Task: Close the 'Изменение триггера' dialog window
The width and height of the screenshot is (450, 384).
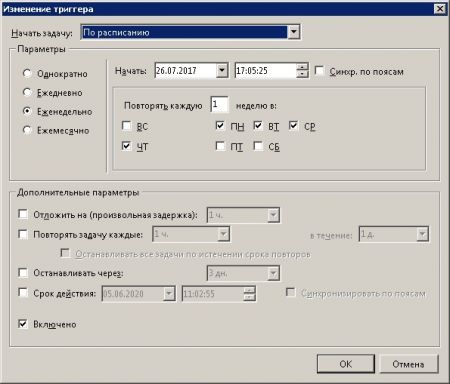Action: tap(440, 8)
